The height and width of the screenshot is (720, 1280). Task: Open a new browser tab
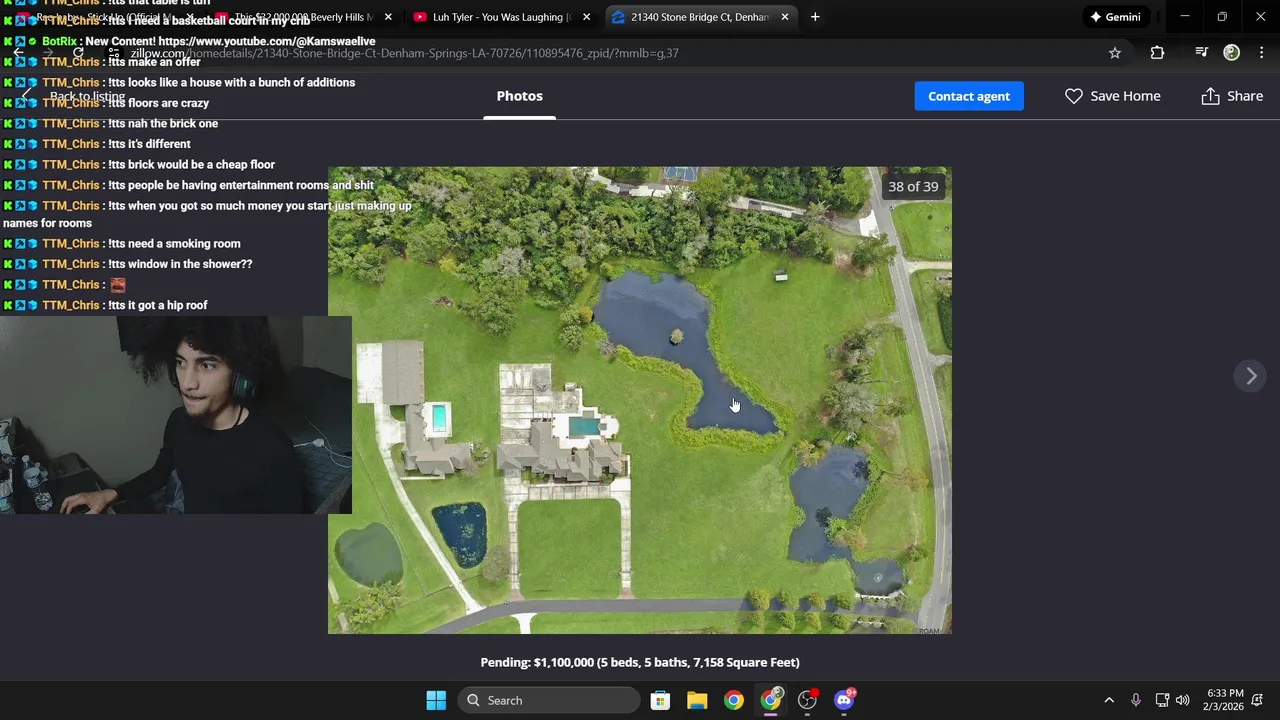[815, 17]
